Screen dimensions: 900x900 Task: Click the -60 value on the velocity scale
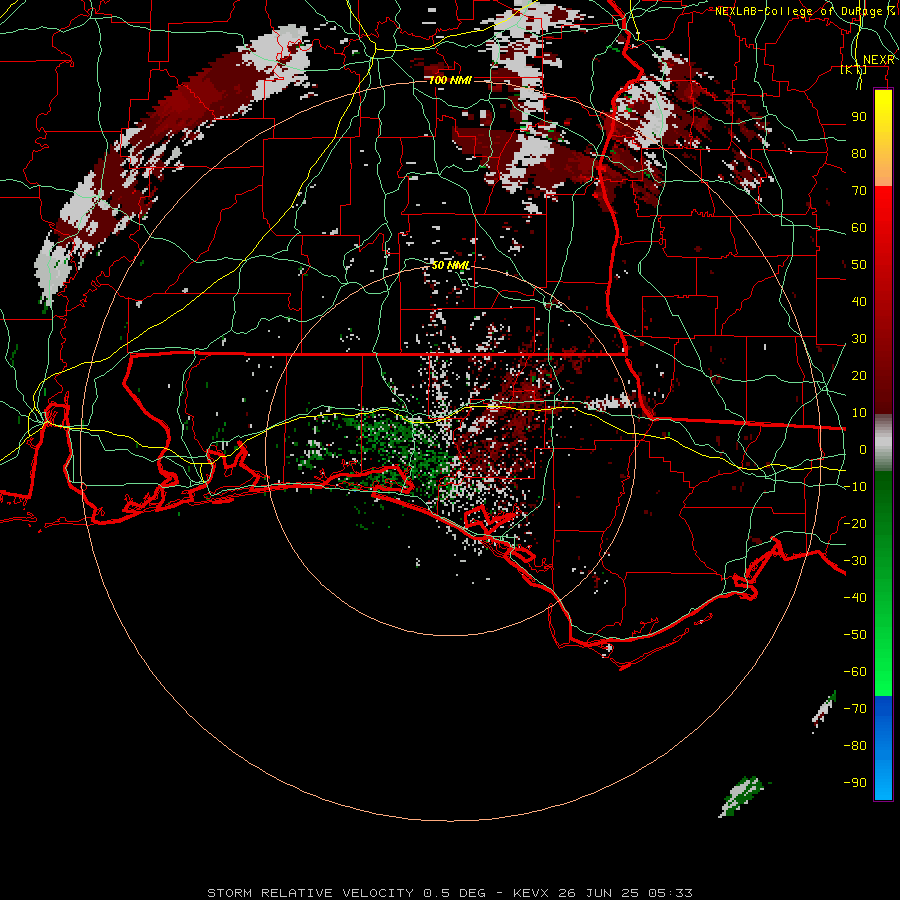[x=855, y=672]
